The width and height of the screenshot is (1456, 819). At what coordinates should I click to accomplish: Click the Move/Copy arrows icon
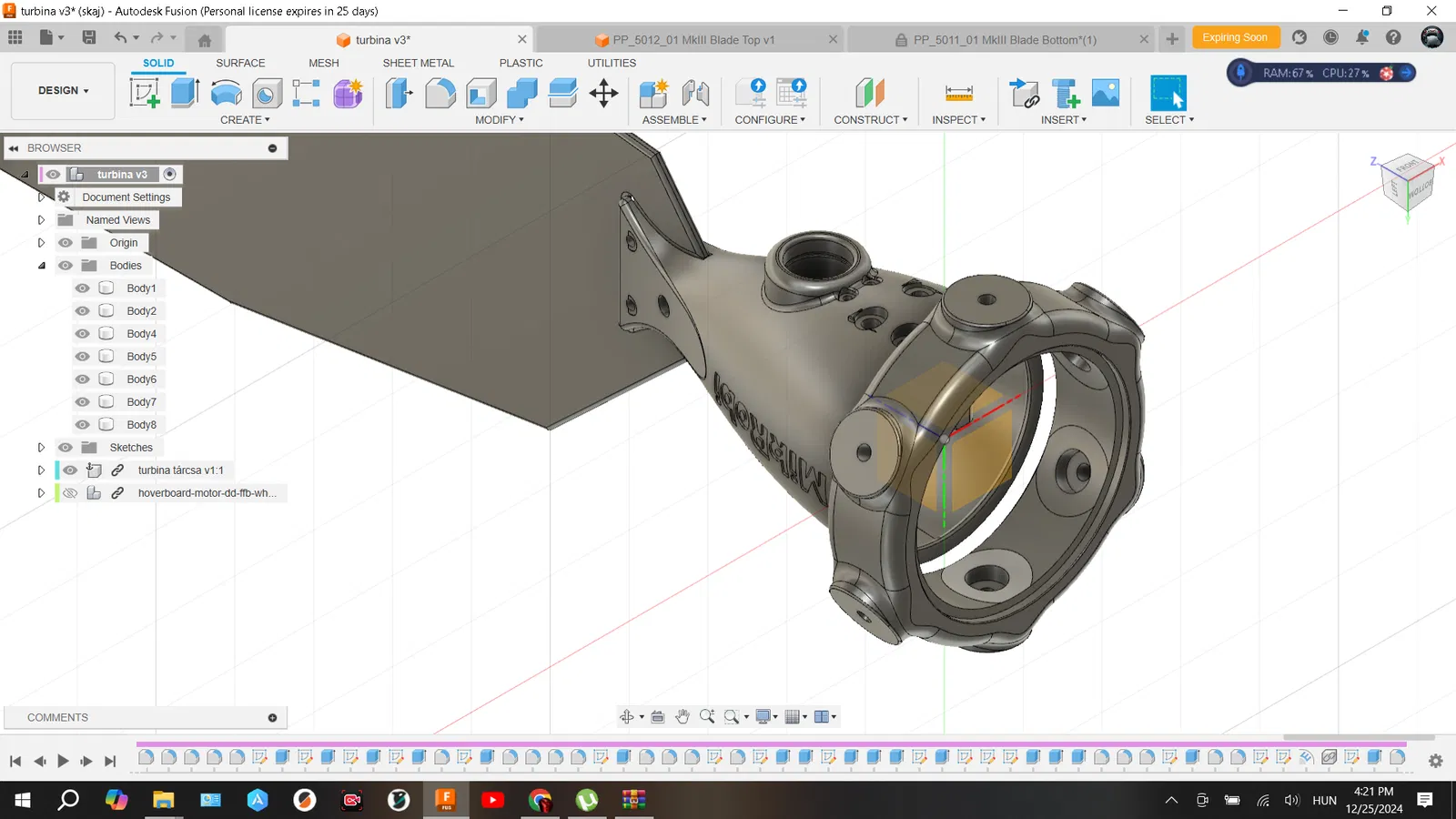pos(603,93)
